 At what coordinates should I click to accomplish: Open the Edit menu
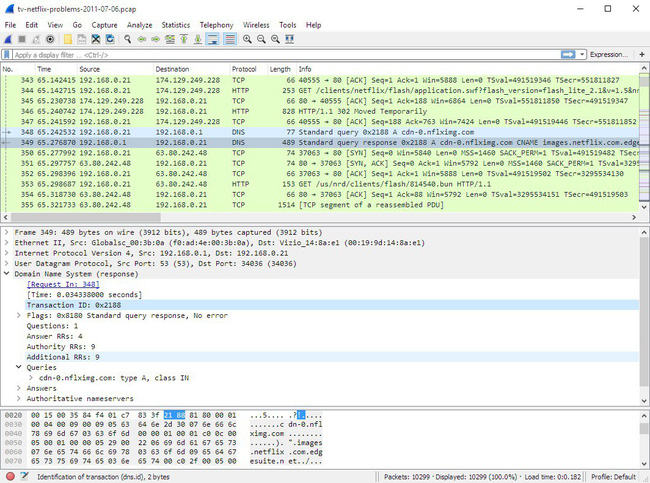click(x=32, y=25)
